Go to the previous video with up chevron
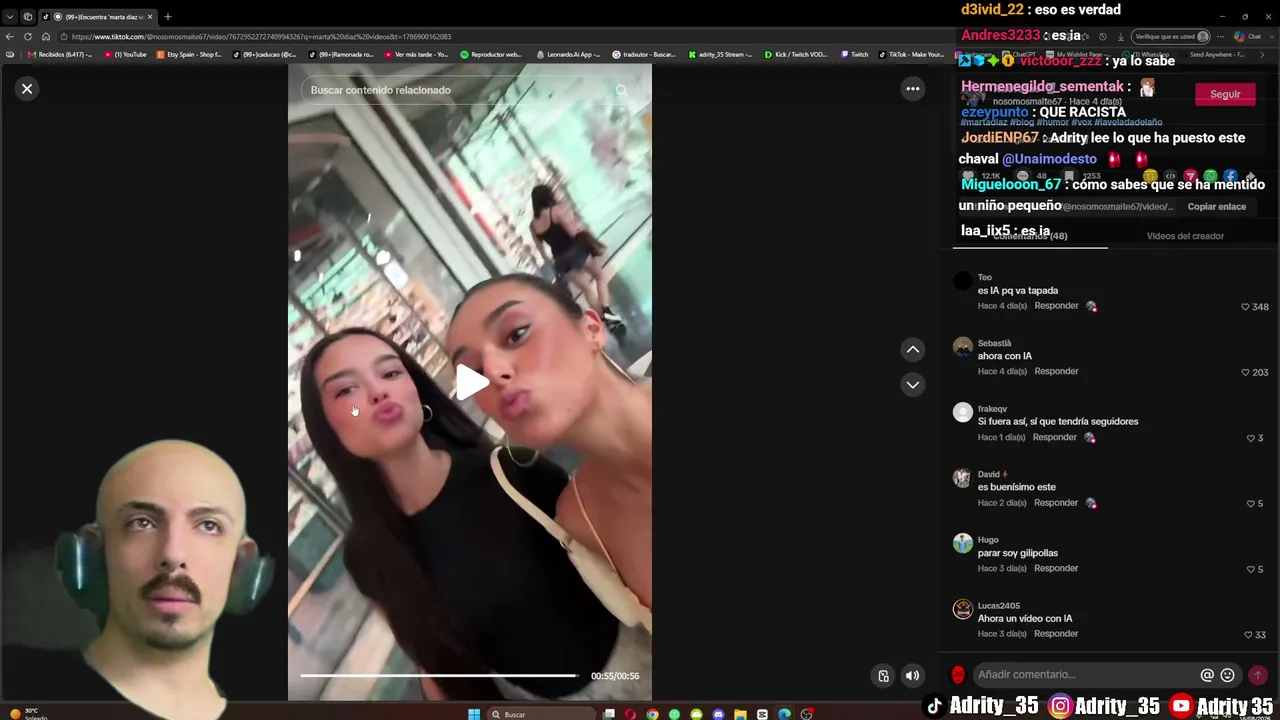The height and width of the screenshot is (720, 1280). pyautogui.click(x=913, y=349)
